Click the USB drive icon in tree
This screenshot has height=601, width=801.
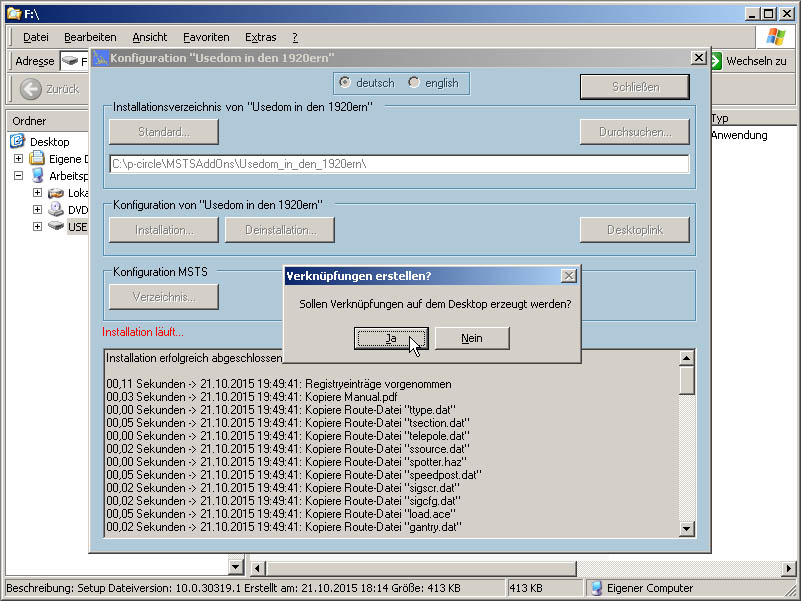point(55,227)
